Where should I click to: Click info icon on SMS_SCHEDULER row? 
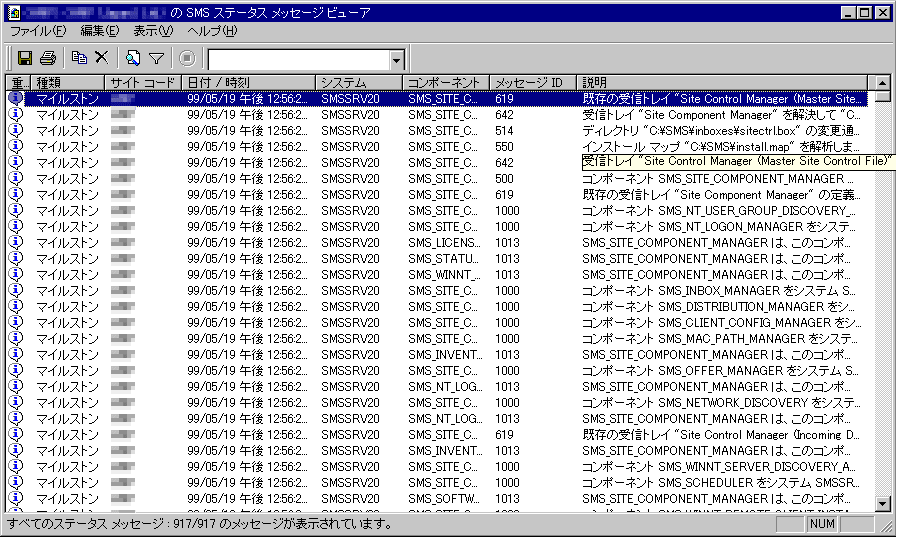tap(16, 482)
